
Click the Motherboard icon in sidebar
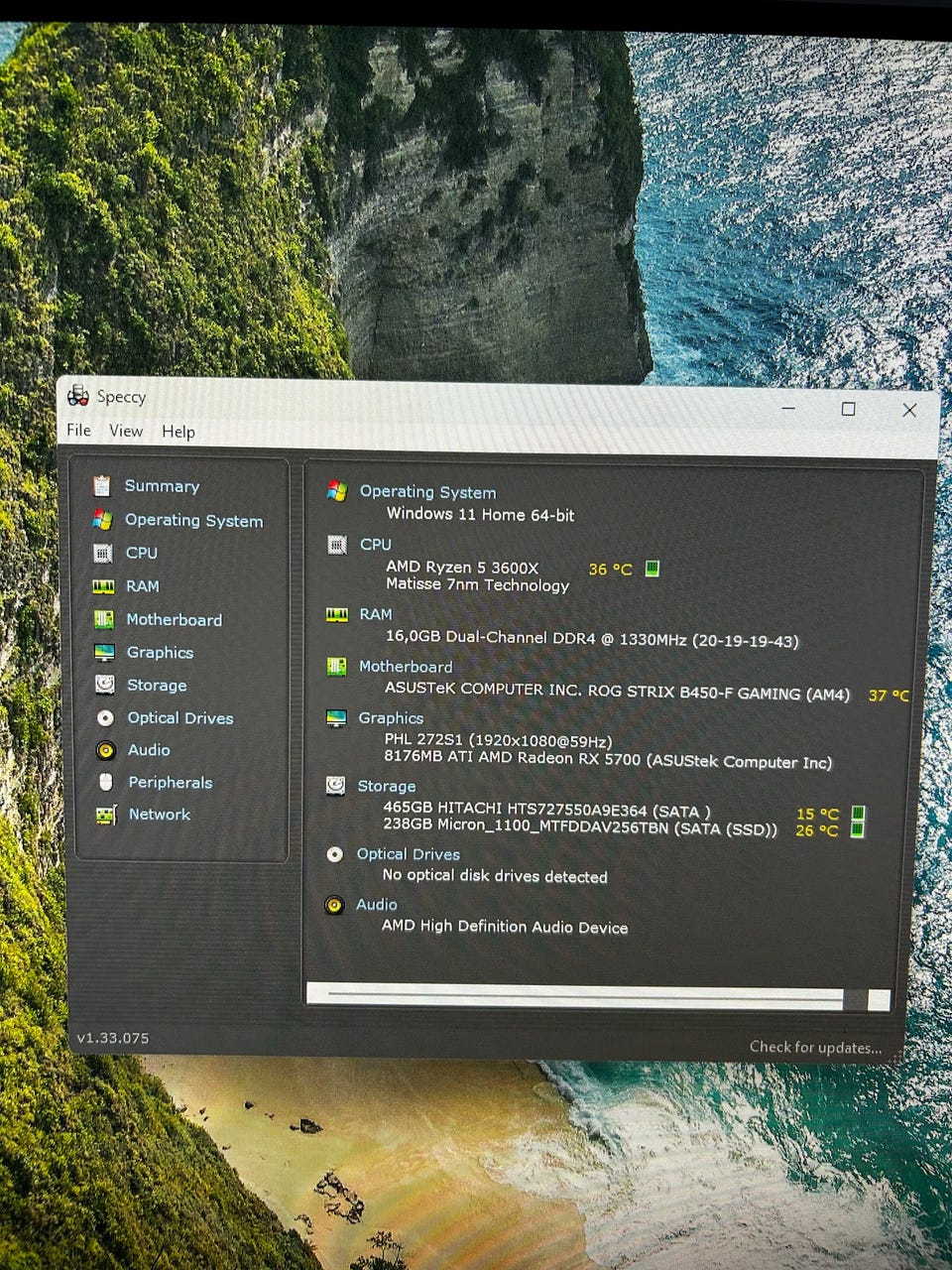[103, 619]
